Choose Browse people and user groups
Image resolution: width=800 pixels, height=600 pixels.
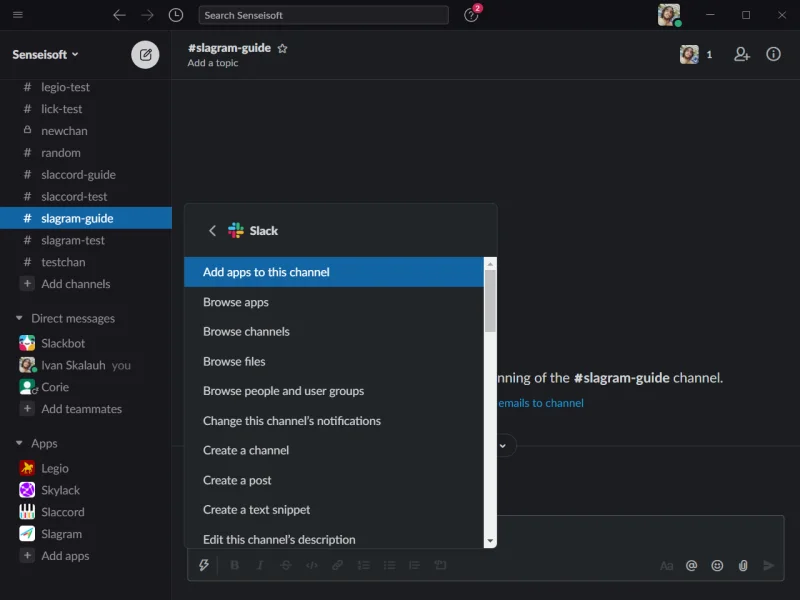click(334, 391)
